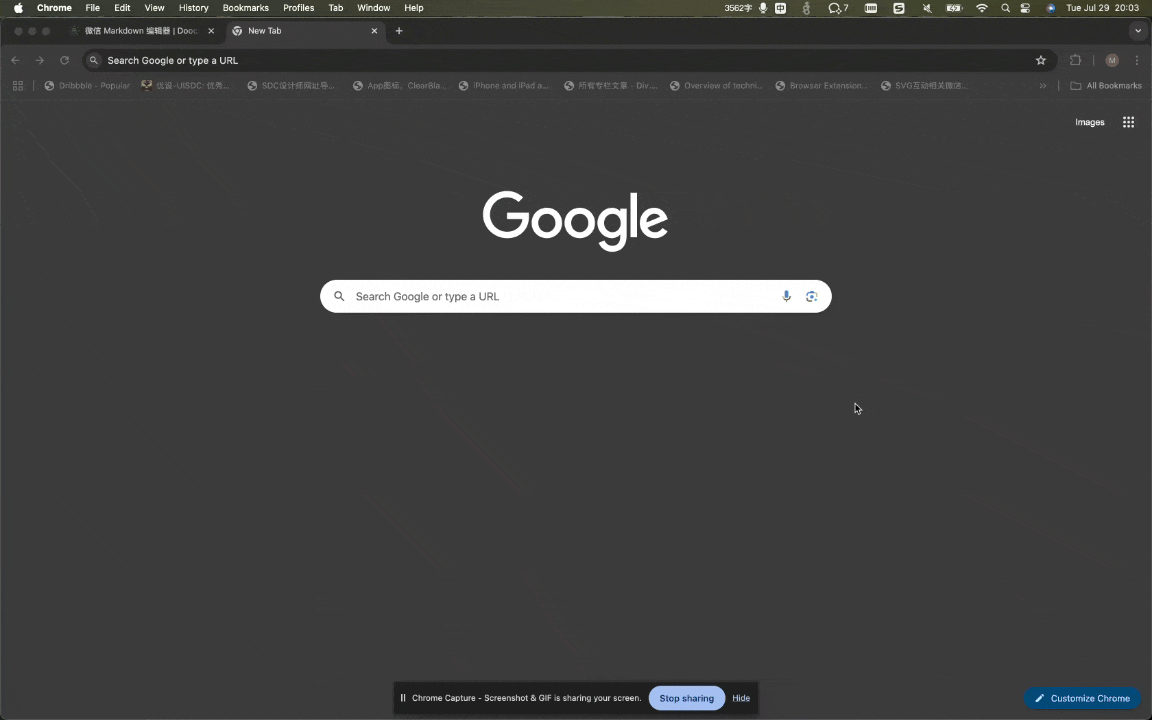Open the 优设-UISDC bookmark
Screen dimensions: 1152x720
click(x=185, y=85)
